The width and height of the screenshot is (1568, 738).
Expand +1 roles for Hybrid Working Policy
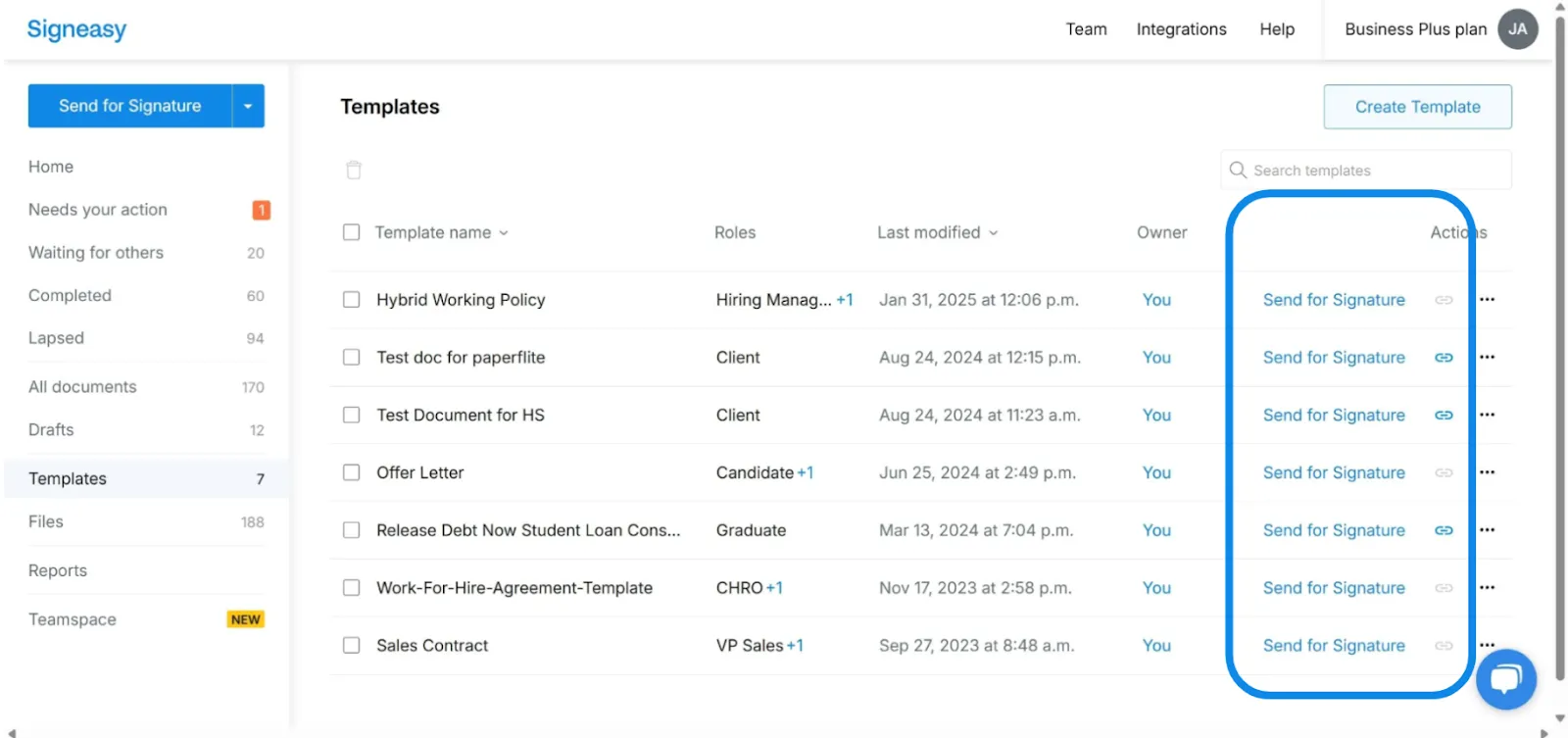point(845,300)
